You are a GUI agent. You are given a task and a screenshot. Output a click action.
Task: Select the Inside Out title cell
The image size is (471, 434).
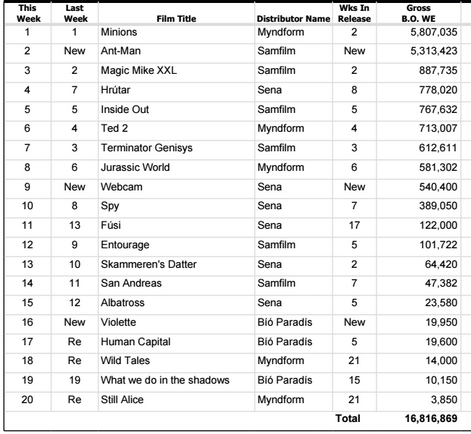(x=125, y=109)
